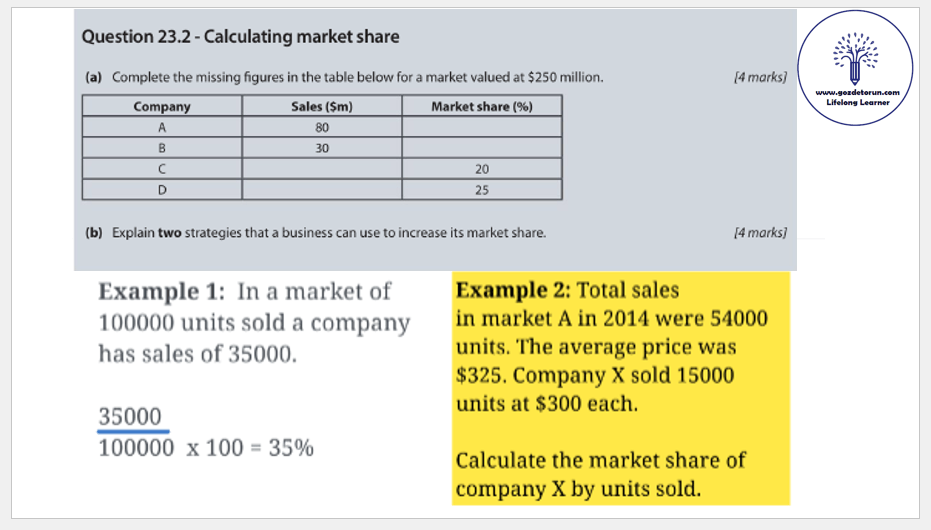931x530 pixels.
Task: Open the www.gozdetorun.com website link
Action: [858, 93]
